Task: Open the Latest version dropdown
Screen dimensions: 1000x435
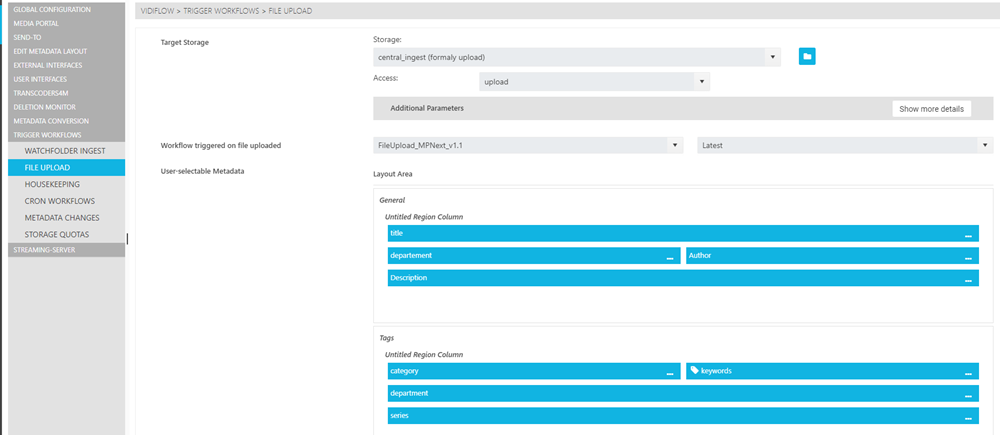Action: coord(844,145)
